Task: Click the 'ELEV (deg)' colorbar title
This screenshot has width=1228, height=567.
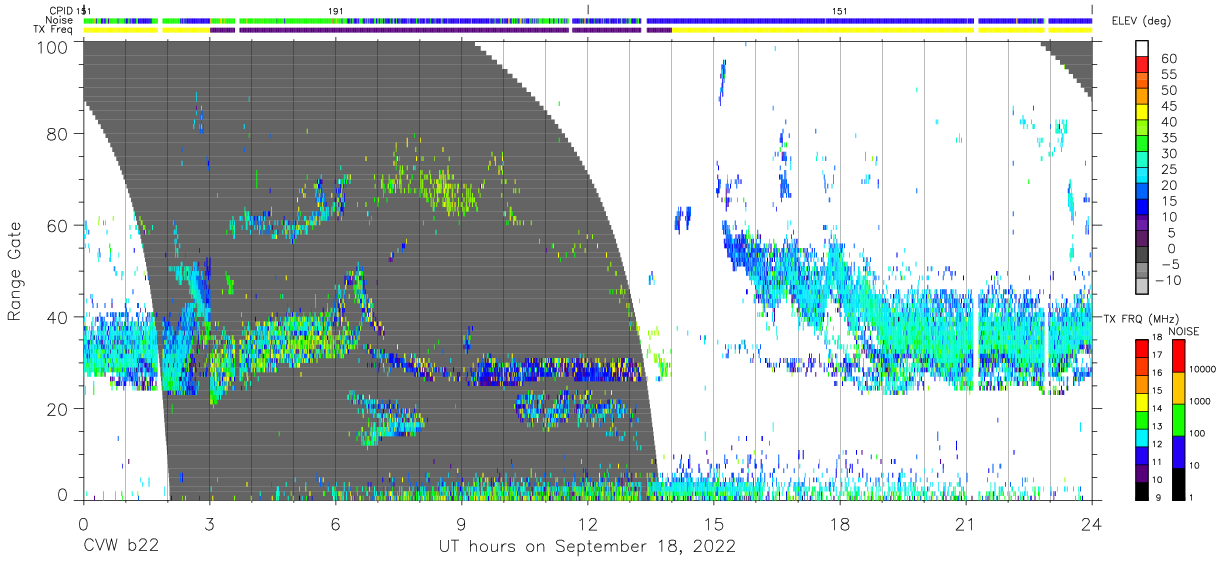Action: coord(1143,20)
